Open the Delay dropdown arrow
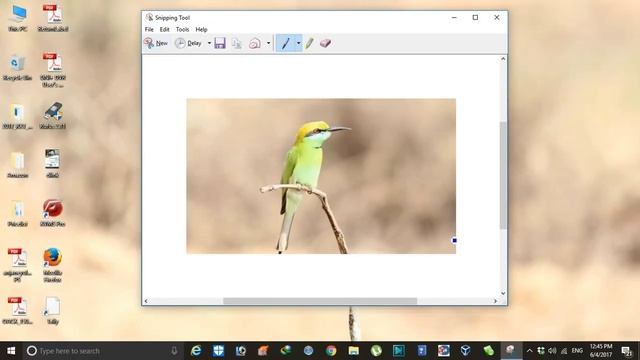640x360 pixels. point(209,43)
